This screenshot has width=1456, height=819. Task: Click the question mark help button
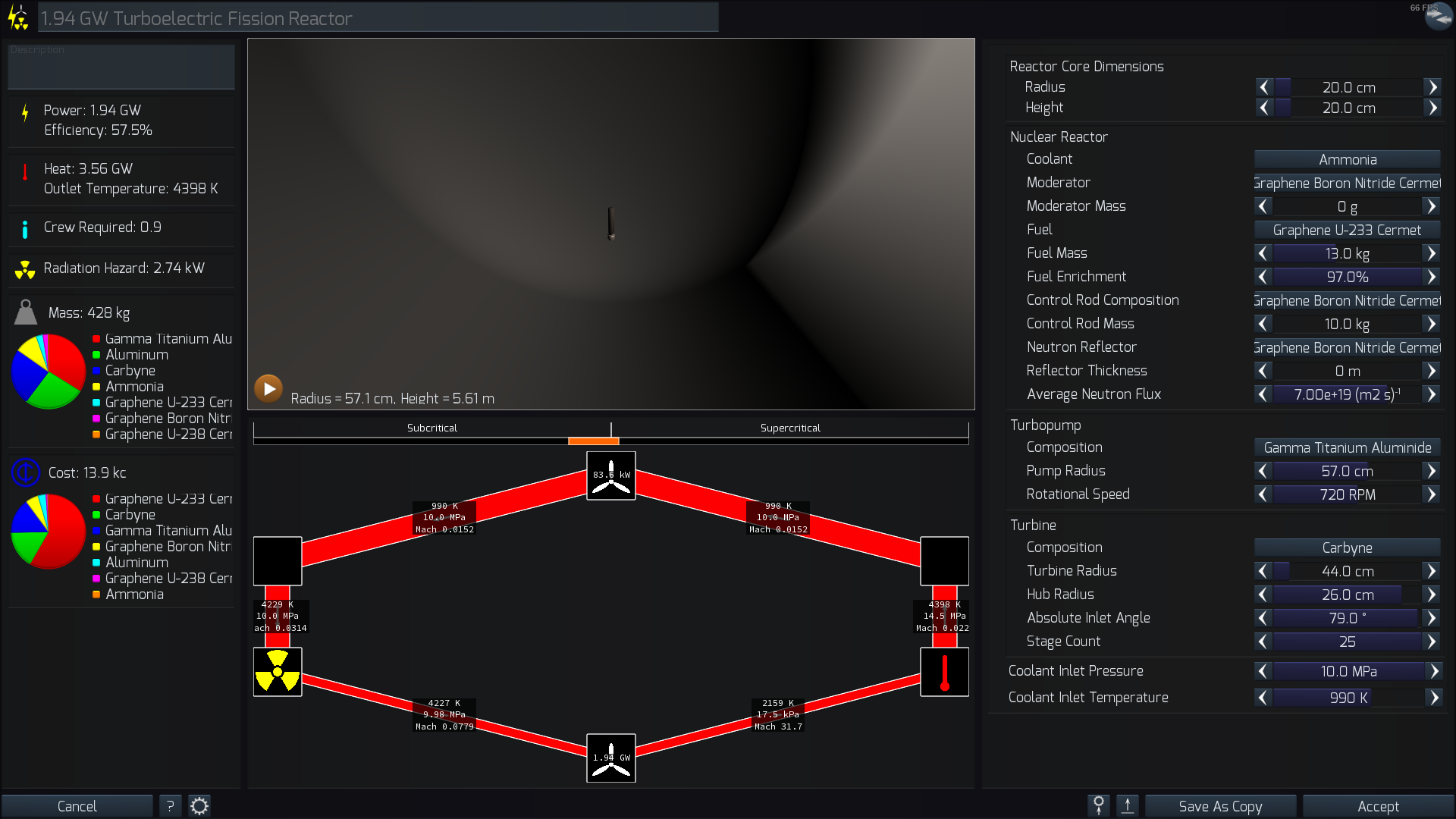[170, 806]
